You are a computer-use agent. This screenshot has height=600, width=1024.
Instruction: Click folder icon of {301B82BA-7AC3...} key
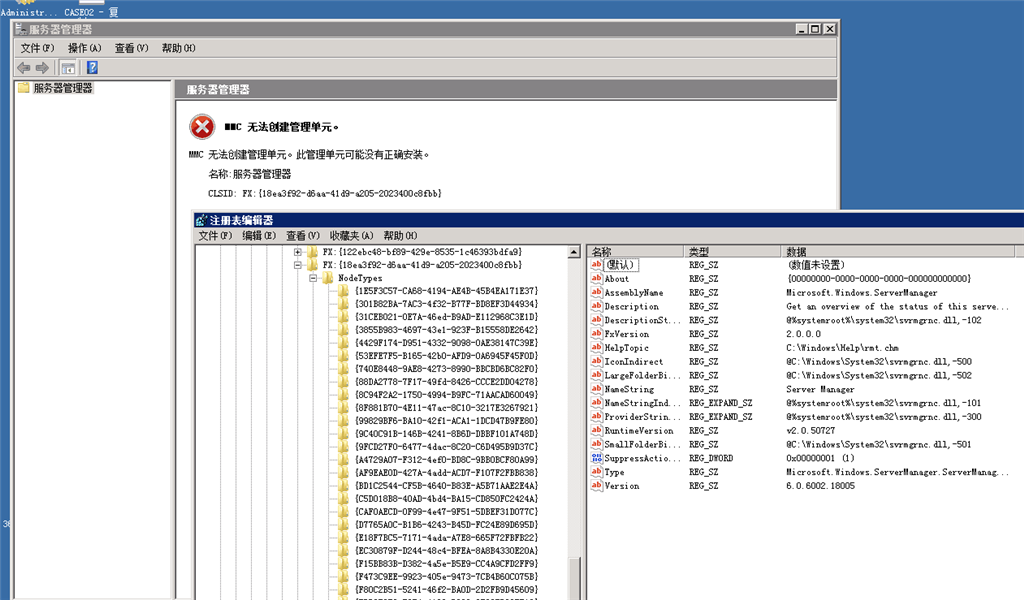coord(344,304)
